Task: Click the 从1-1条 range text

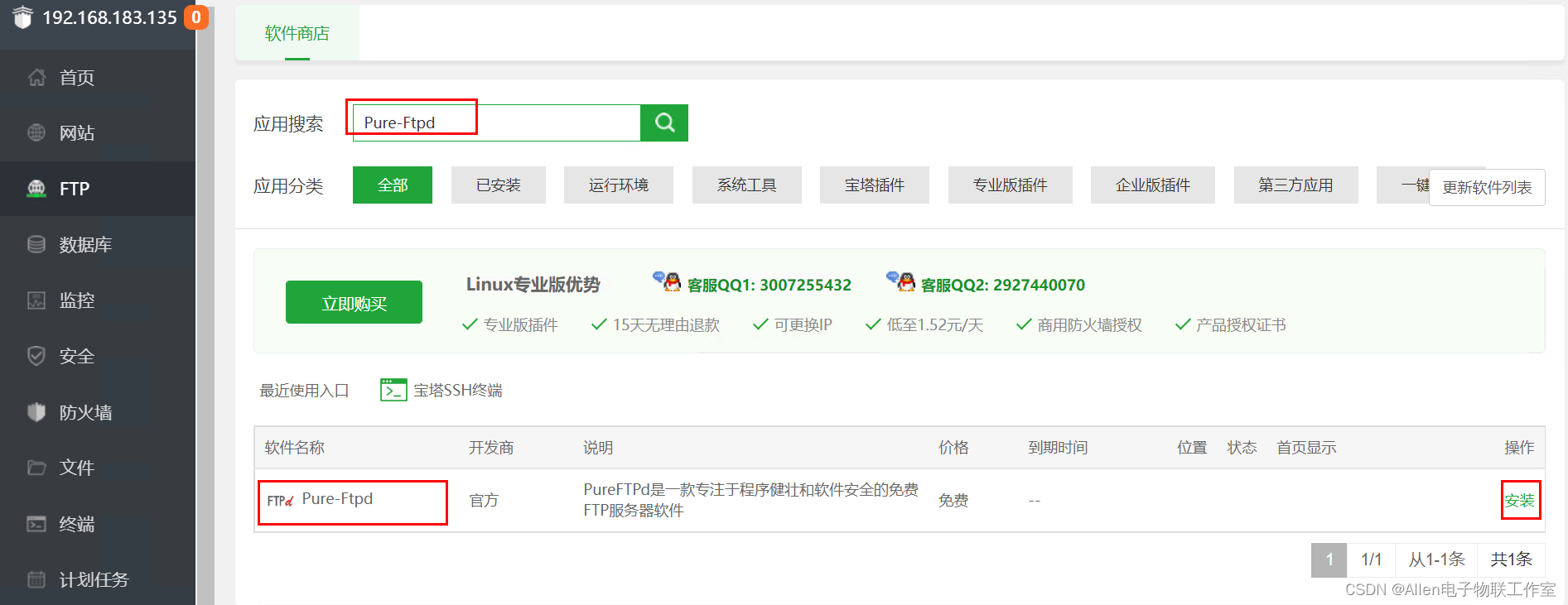Action: [1437, 559]
